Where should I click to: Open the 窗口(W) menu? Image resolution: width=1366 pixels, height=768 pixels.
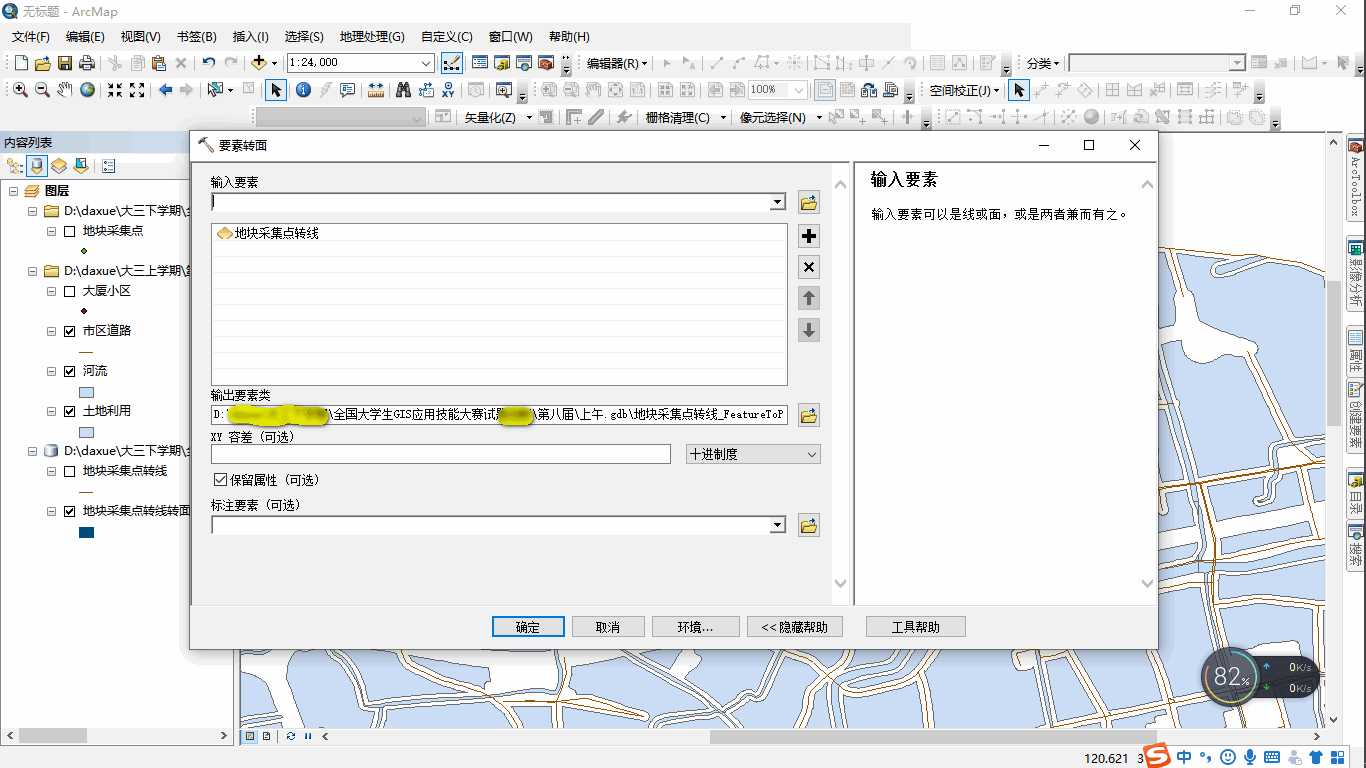pos(511,36)
